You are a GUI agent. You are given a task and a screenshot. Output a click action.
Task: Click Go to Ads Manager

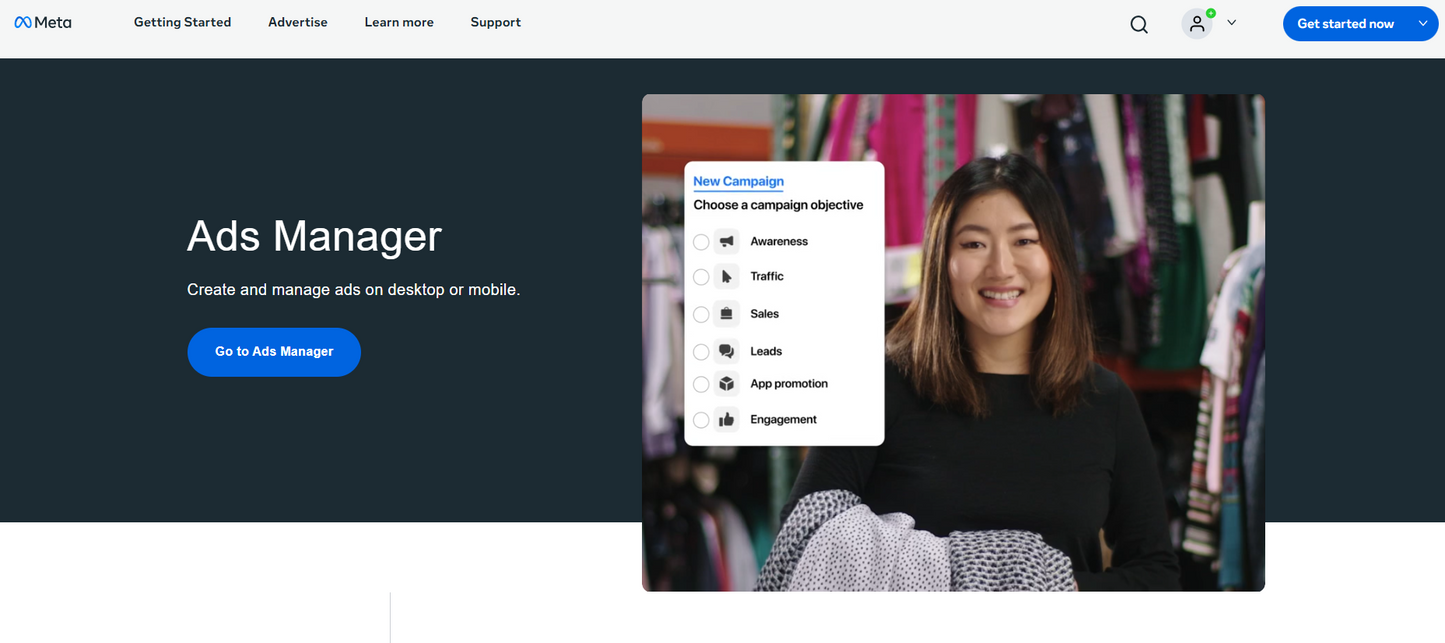[x=273, y=352]
